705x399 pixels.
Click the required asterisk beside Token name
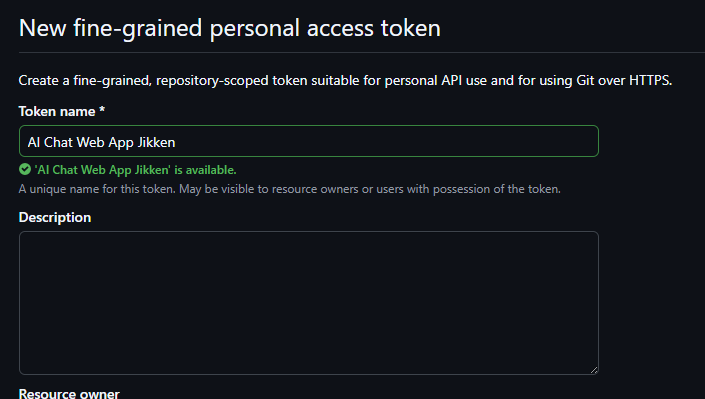coord(102,109)
